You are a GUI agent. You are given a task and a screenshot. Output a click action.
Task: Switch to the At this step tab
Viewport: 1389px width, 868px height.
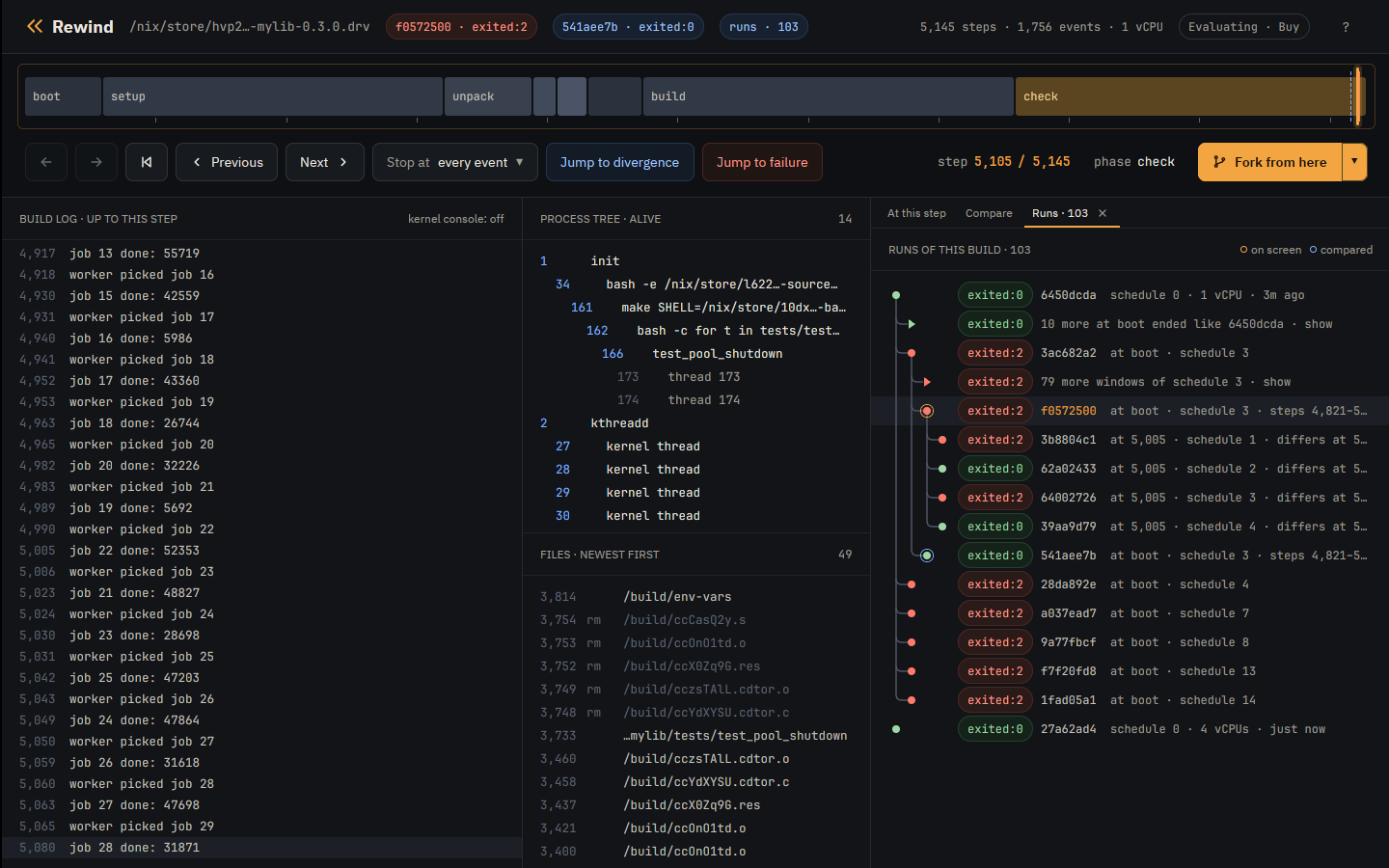[916, 213]
